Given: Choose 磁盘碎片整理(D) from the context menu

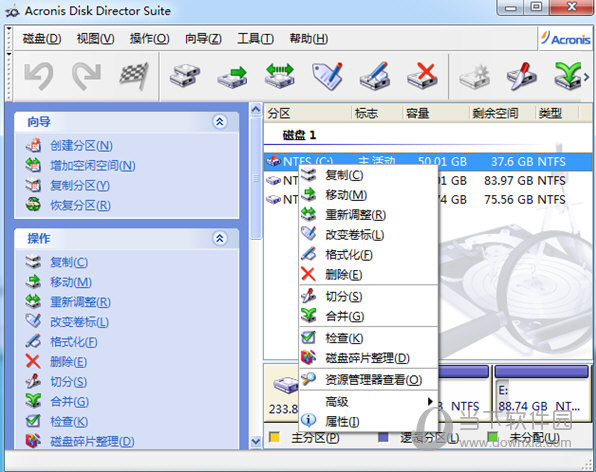Looking at the screenshot, I should point(368,358).
